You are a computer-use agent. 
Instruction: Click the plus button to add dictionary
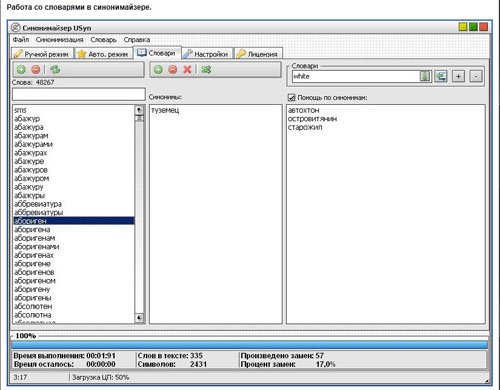(x=458, y=76)
